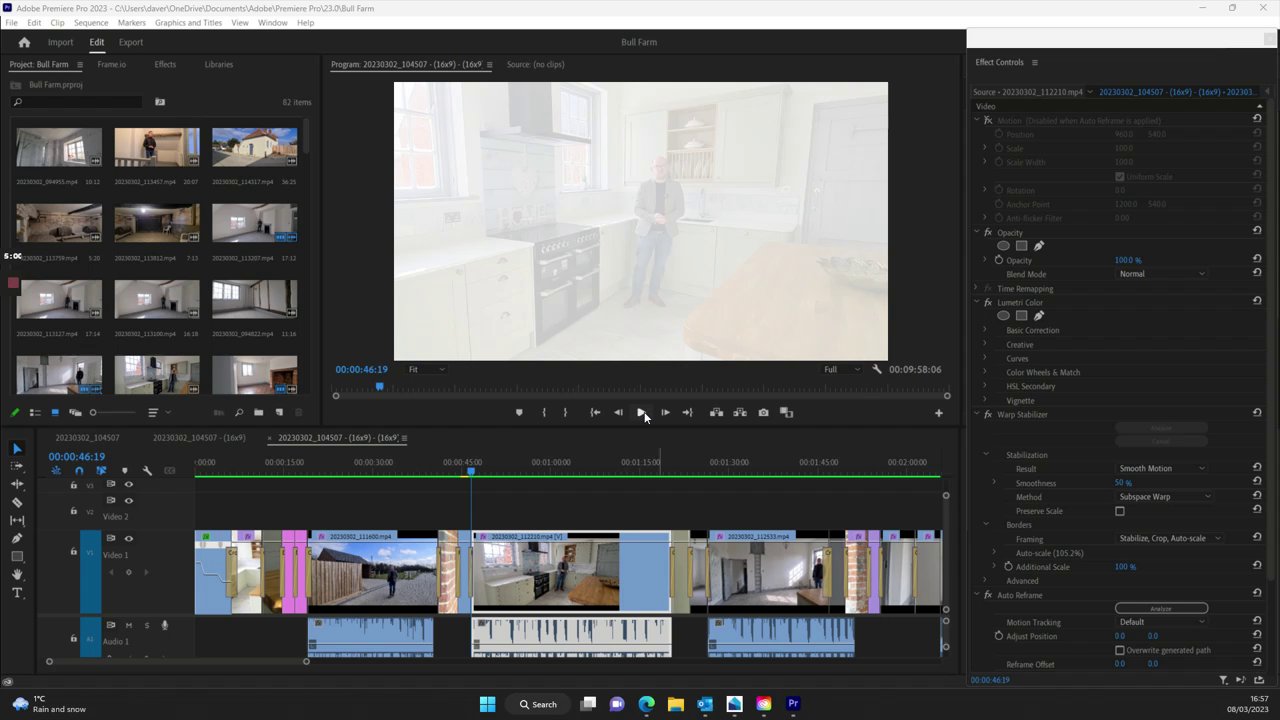Open timeline display settings wrench

click(147, 471)
